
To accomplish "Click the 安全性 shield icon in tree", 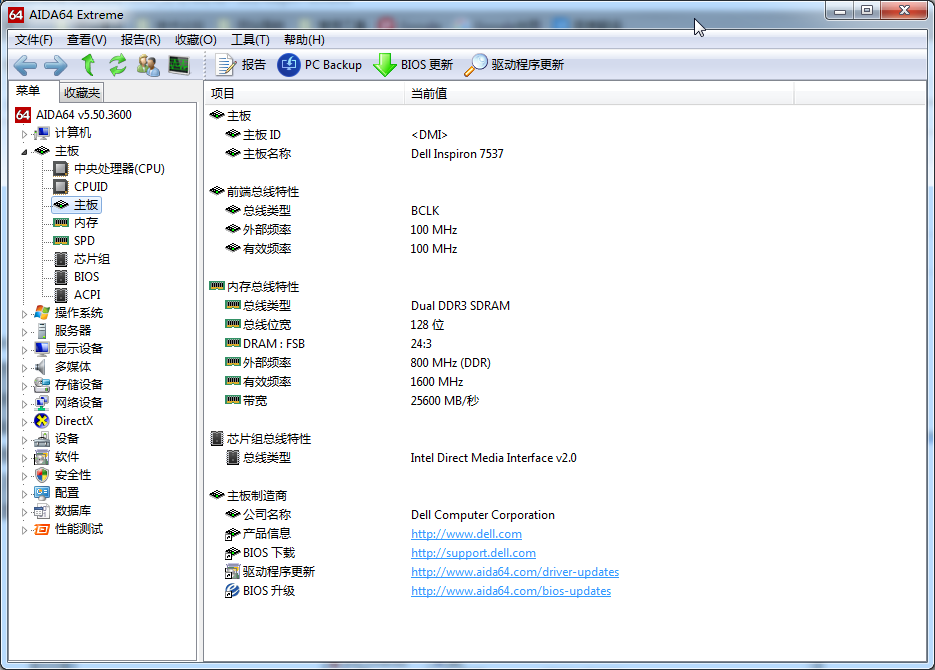I will 42,475.
